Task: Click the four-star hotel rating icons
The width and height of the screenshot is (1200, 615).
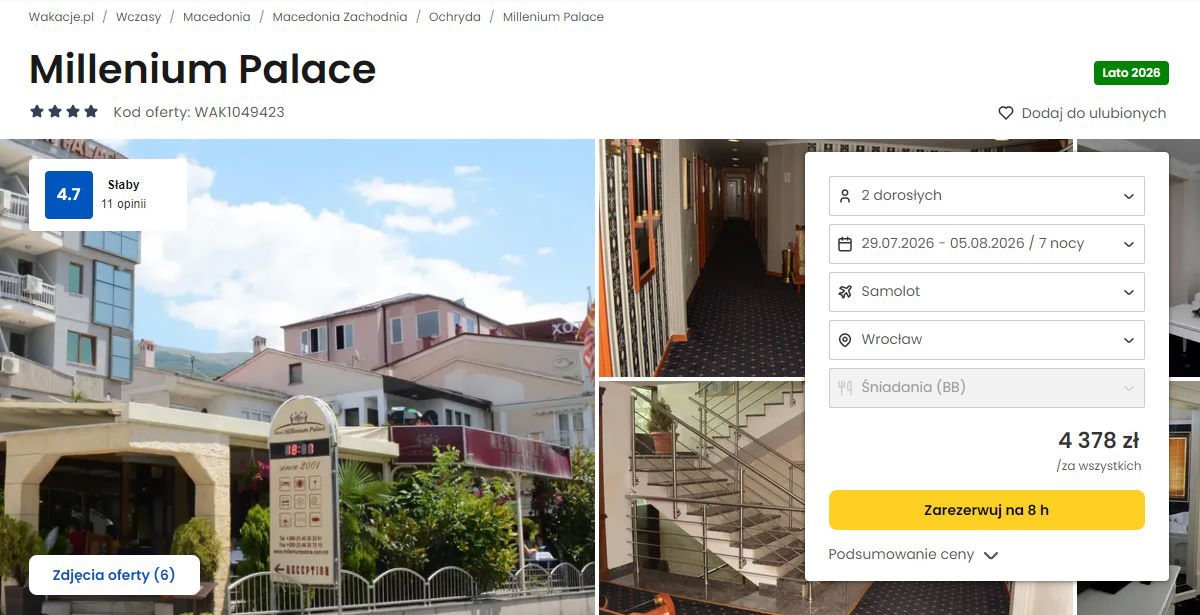Action: point(64,112)
